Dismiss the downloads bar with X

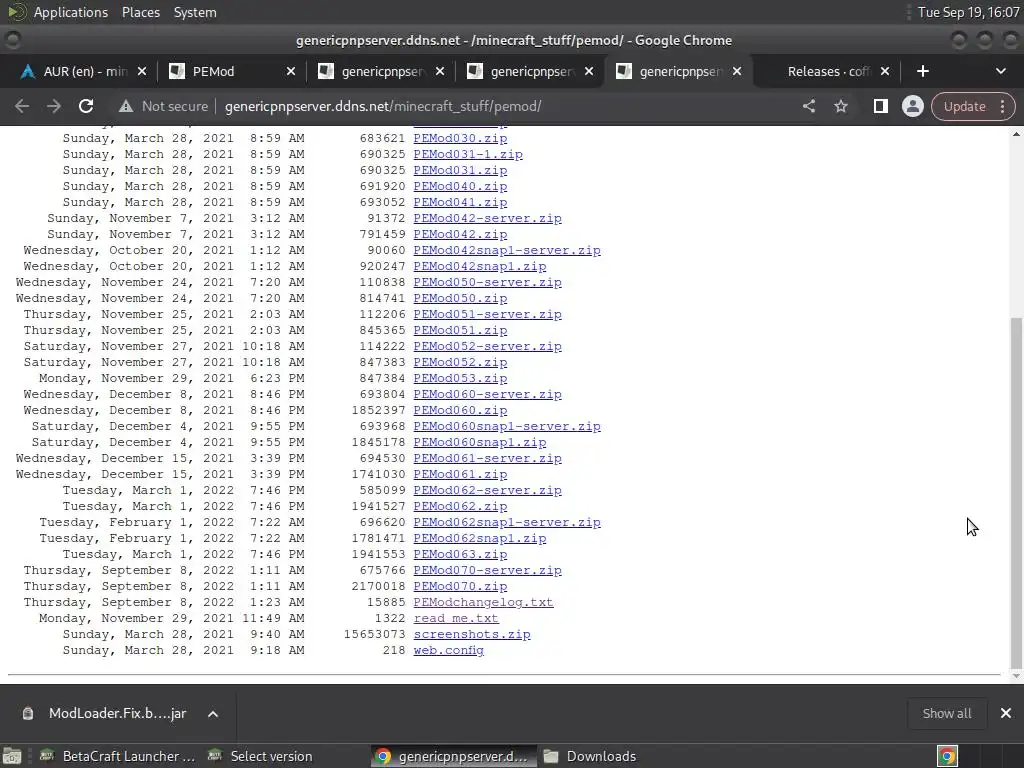pyautogui.click(x=1006, y=713)
